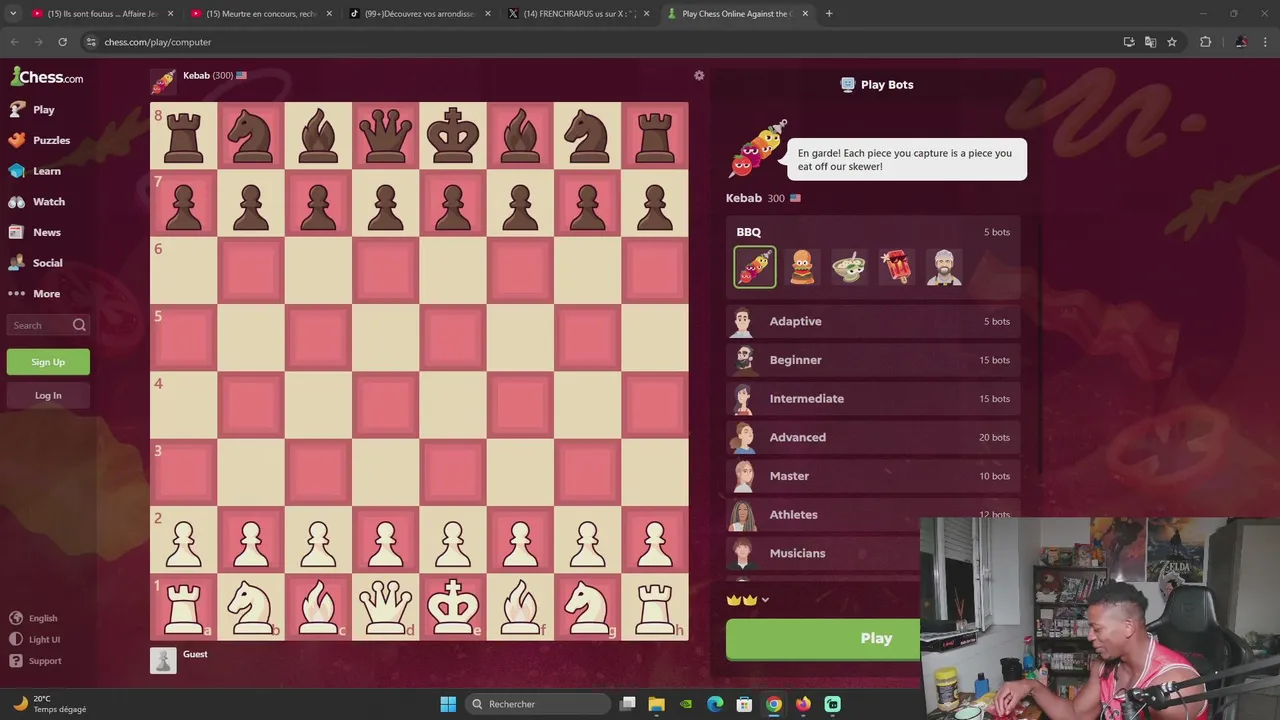Expand the Intermediate bots category
Screen dimensions: 1280x720
coord(873,399)
